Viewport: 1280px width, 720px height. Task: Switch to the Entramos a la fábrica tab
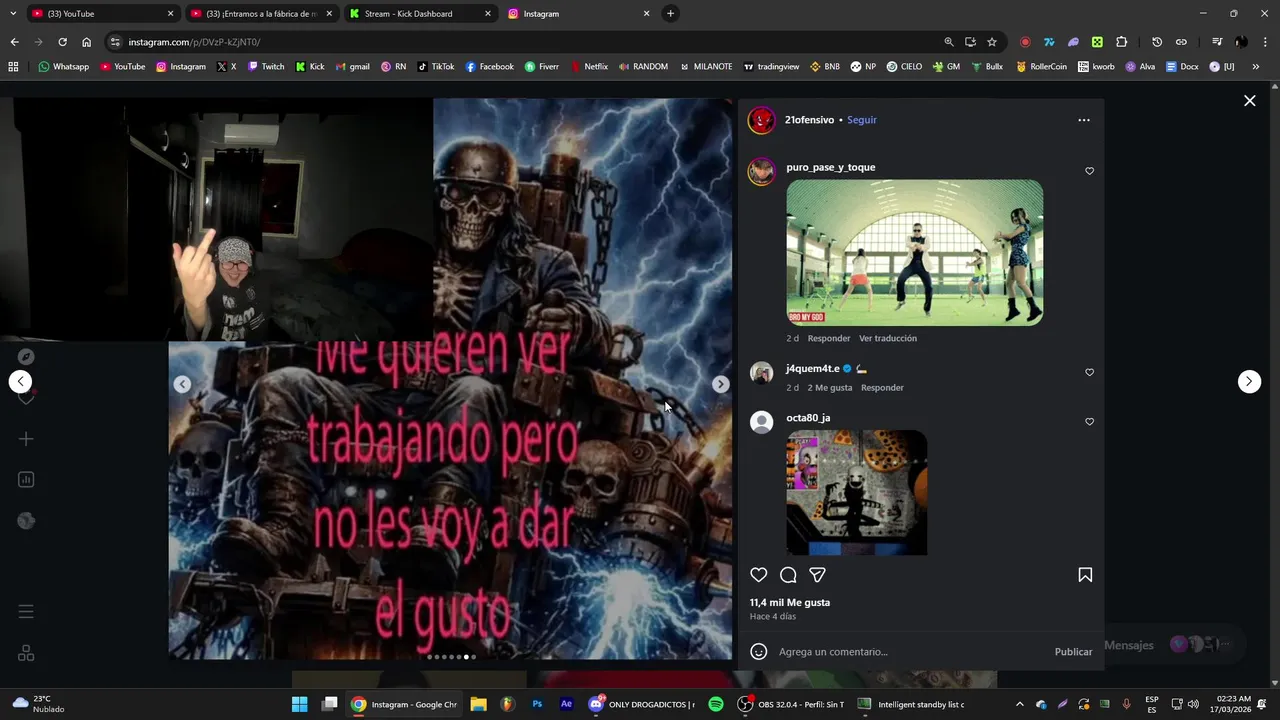260,14
